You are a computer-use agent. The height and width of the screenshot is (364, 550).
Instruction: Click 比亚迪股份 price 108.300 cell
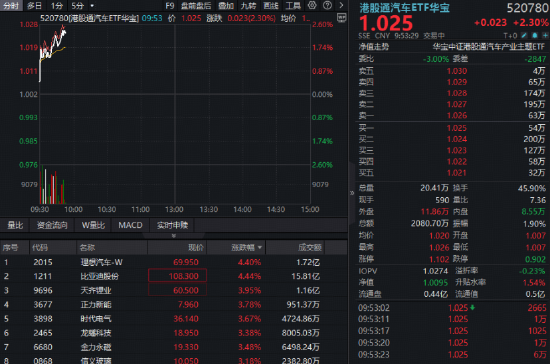(x=177, y=276)
